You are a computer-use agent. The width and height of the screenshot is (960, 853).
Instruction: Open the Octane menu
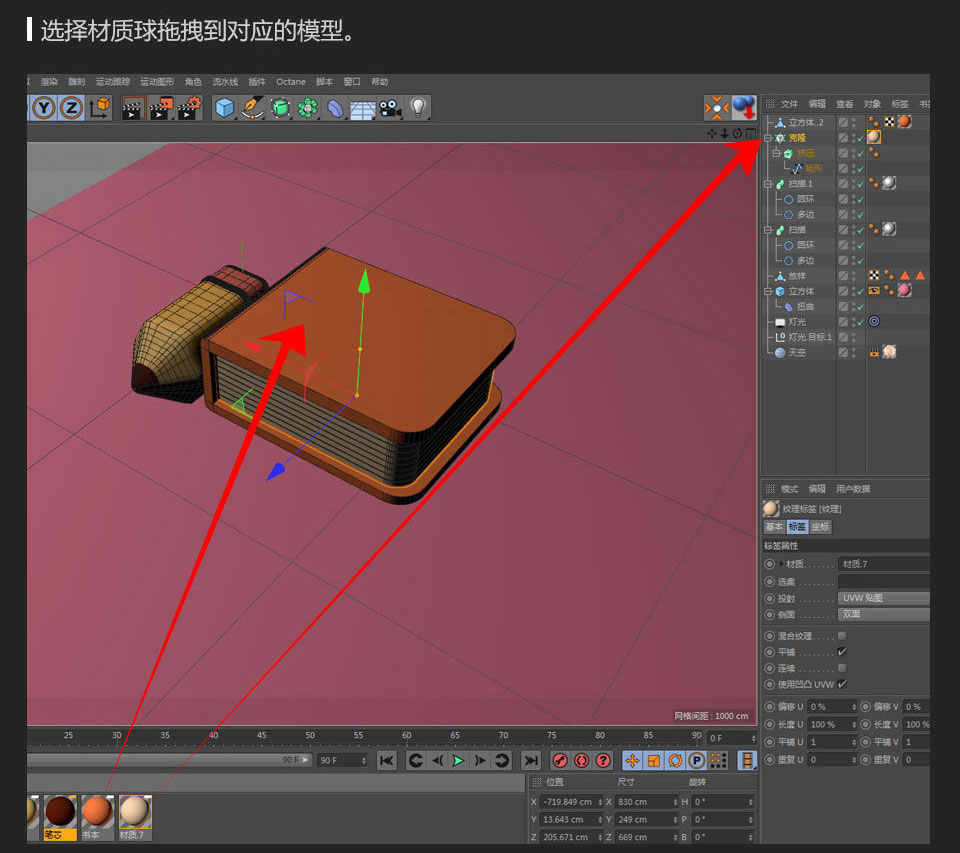(x=291, y=81)
